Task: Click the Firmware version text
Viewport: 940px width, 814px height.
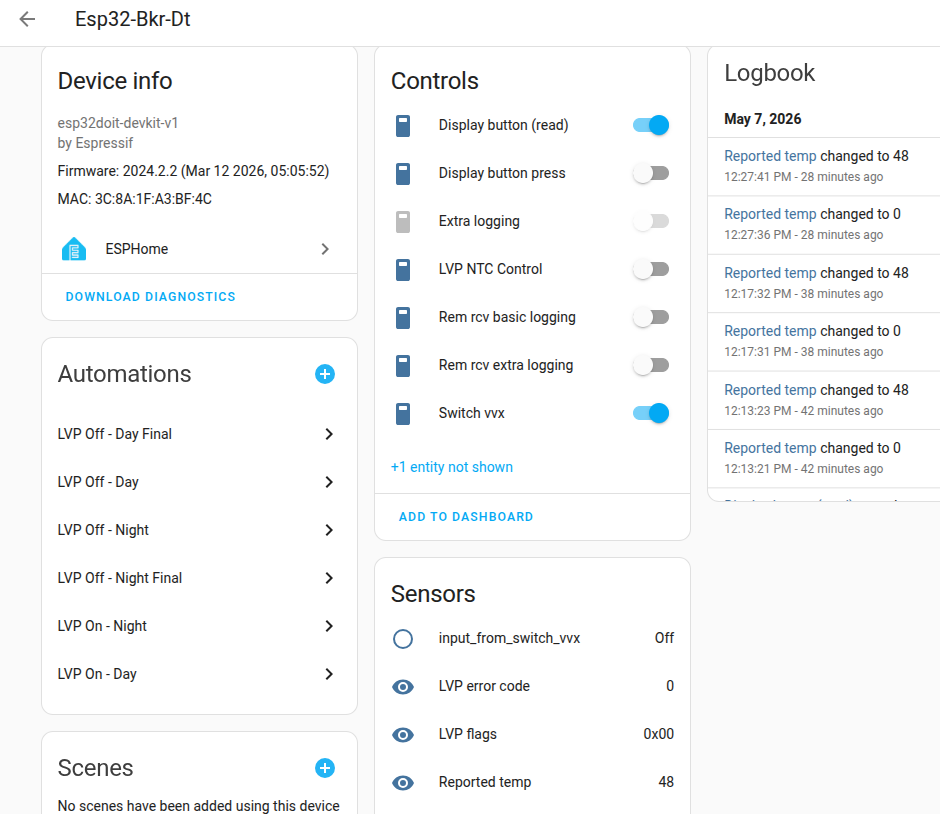Action: coord(193,171)
